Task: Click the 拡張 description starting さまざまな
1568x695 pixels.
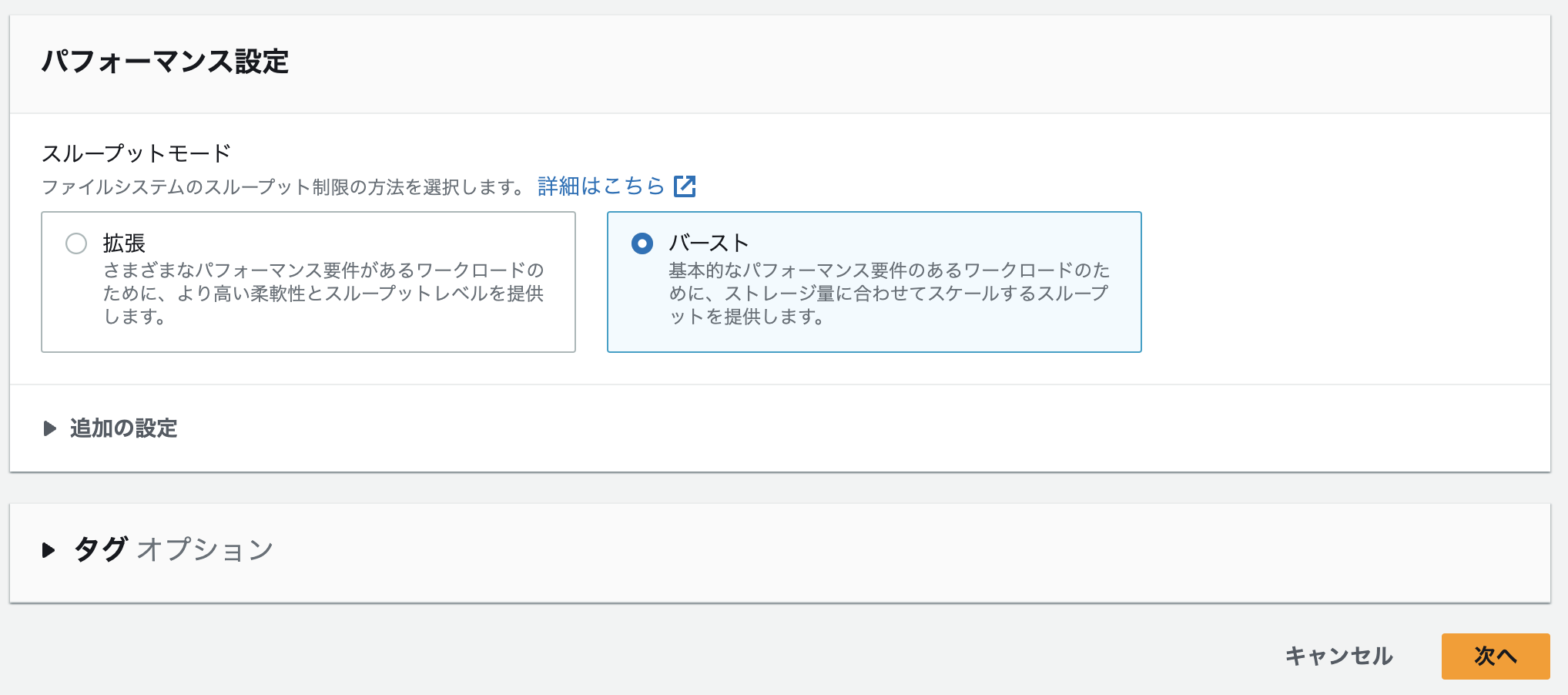Action: [323, 293]
